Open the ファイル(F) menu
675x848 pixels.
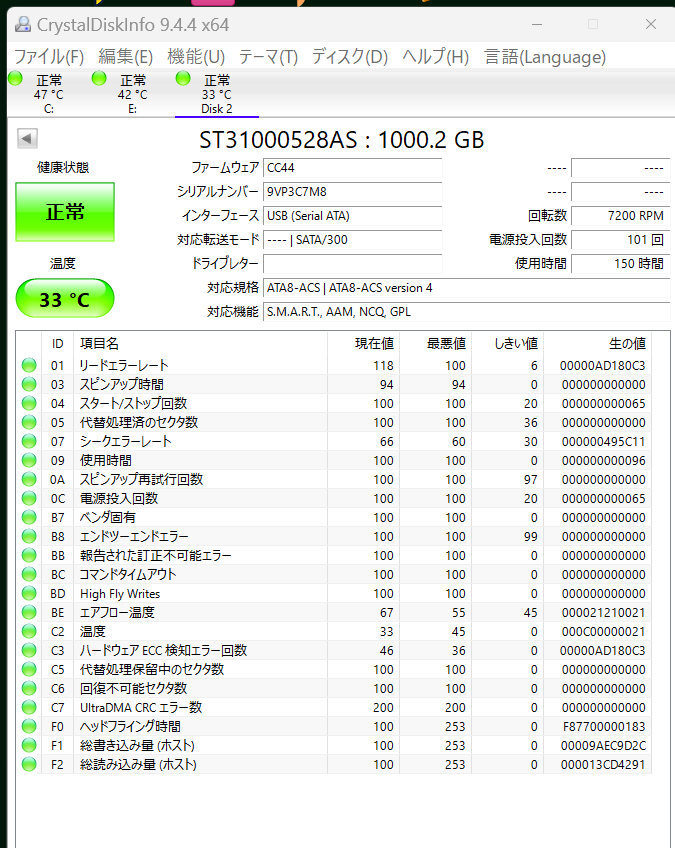[49, 56]
